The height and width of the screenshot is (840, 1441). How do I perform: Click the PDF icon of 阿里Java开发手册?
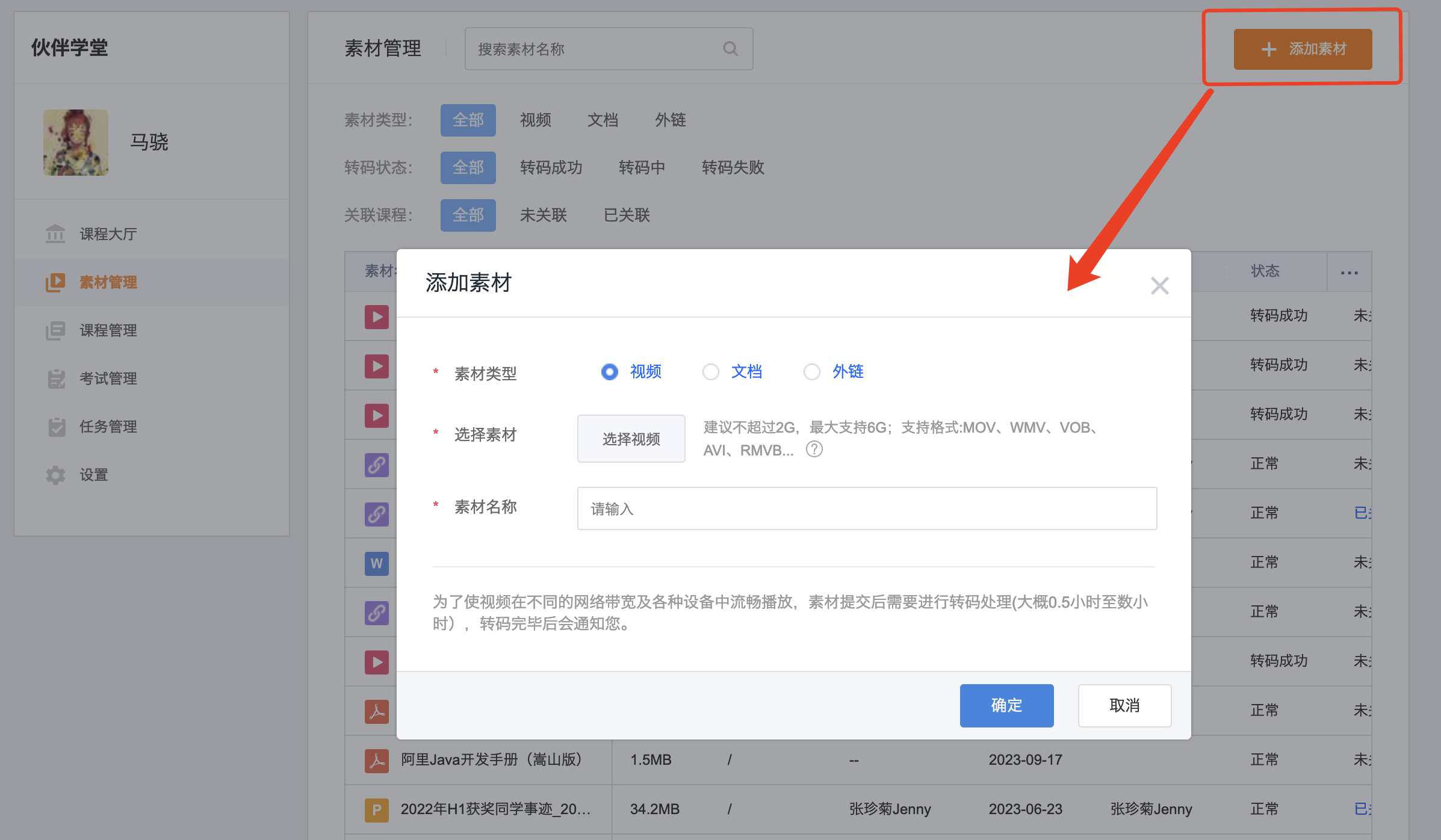tap(377, 761)
